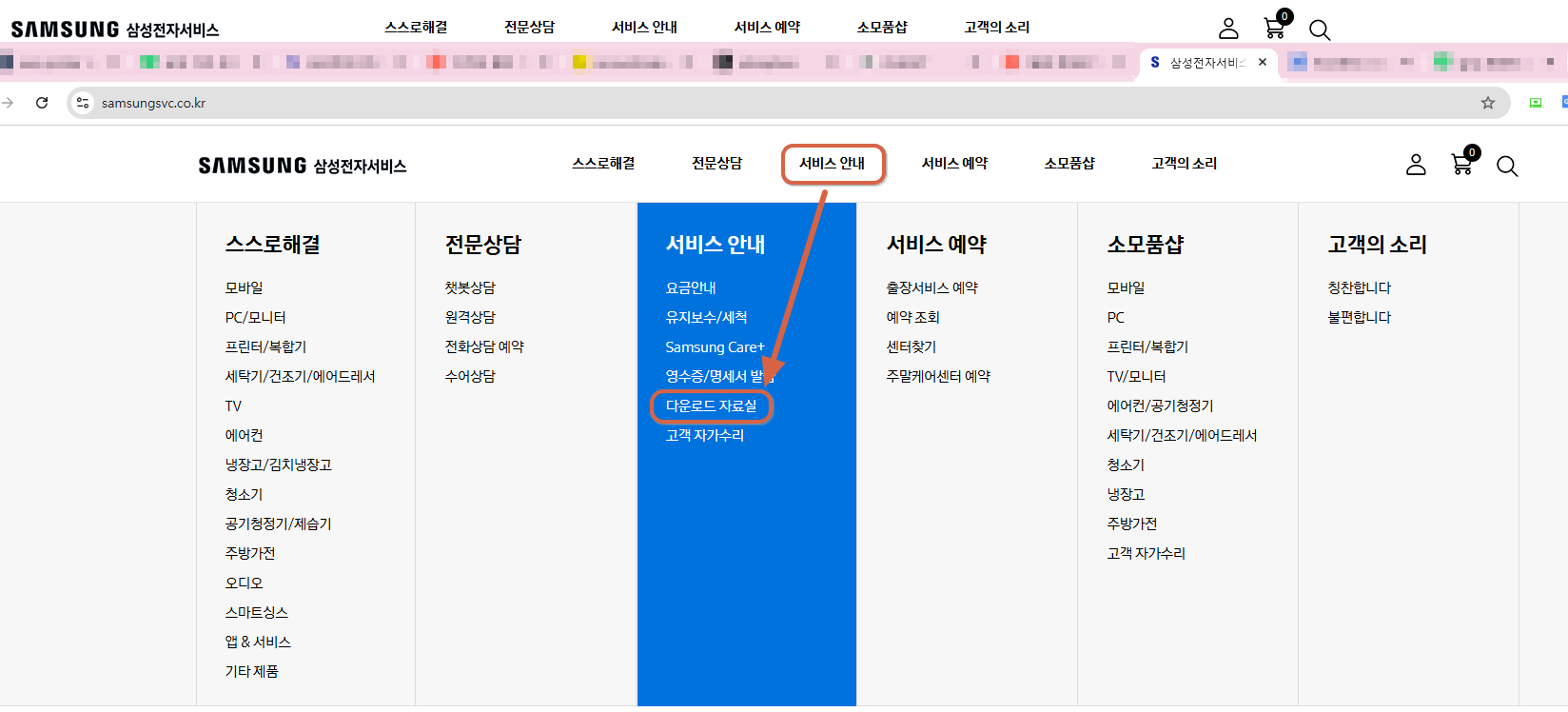The width and height of the screenshot is (1568, 712).
Task: Choose 모바일 under the 스스로해결 column
Action: pos(244,287)
